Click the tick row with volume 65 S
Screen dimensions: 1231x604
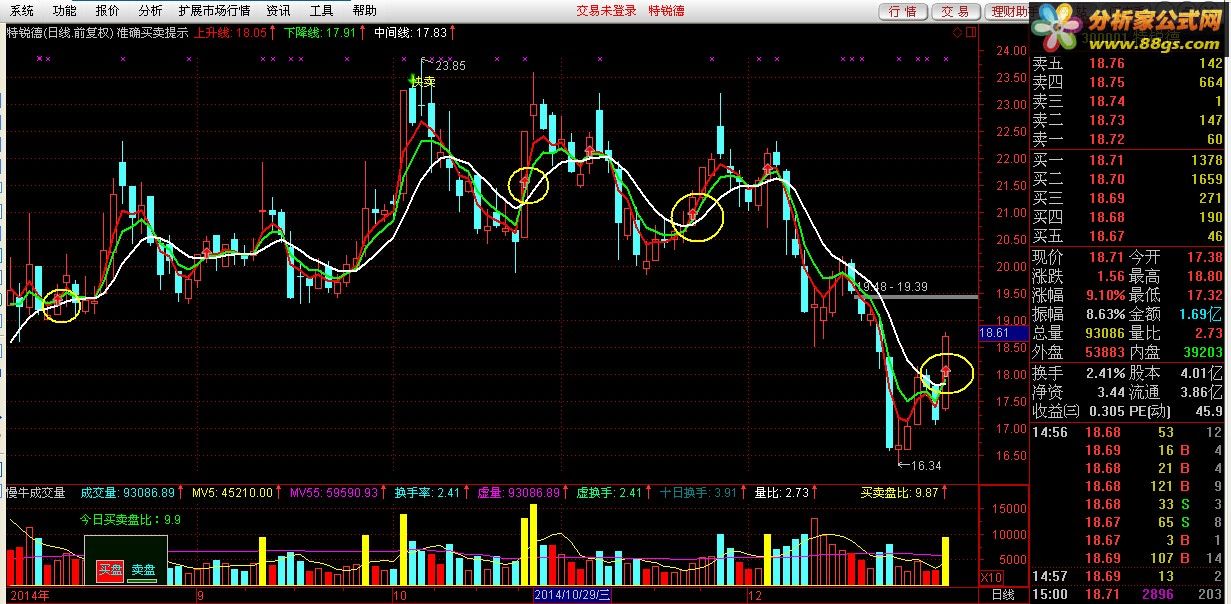point(1128,522)
